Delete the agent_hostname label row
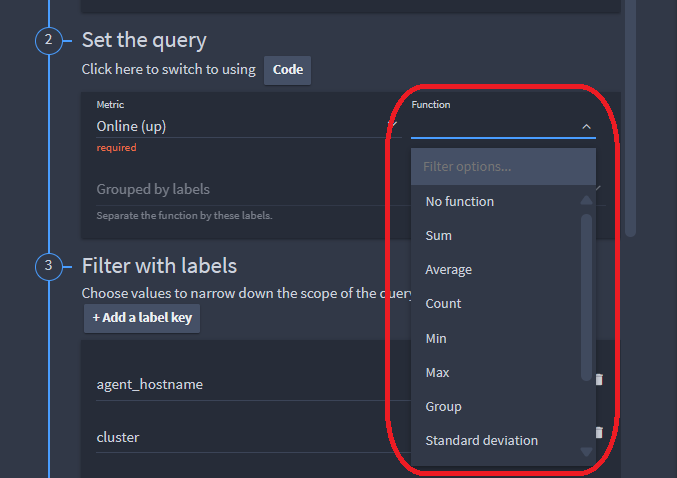This screenshot has width=677, height=478. click(x=599, y=379)
